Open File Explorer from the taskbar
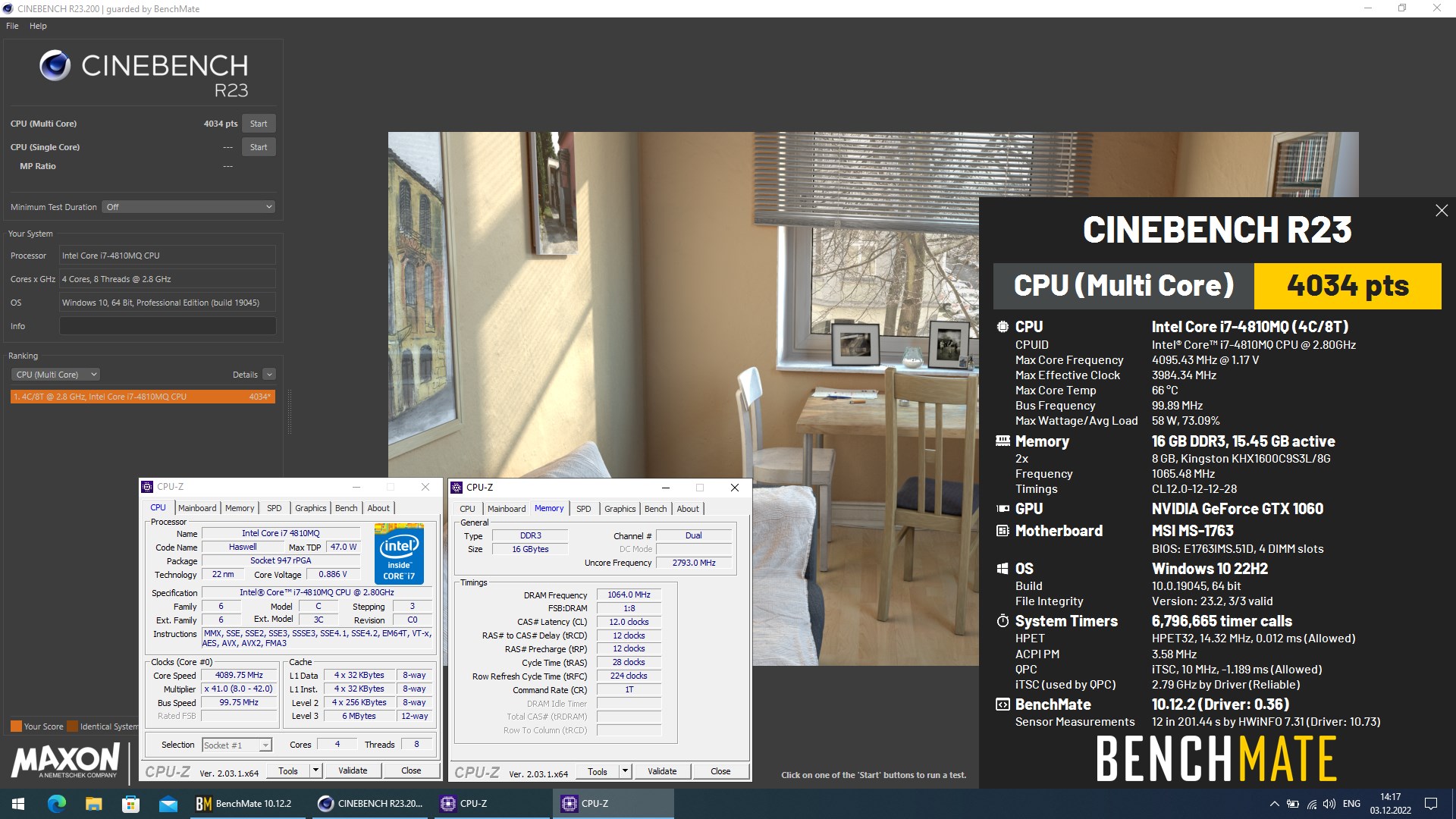This screenshot has width=1456, height=819. pyautogui.click(x=93, y=804)
